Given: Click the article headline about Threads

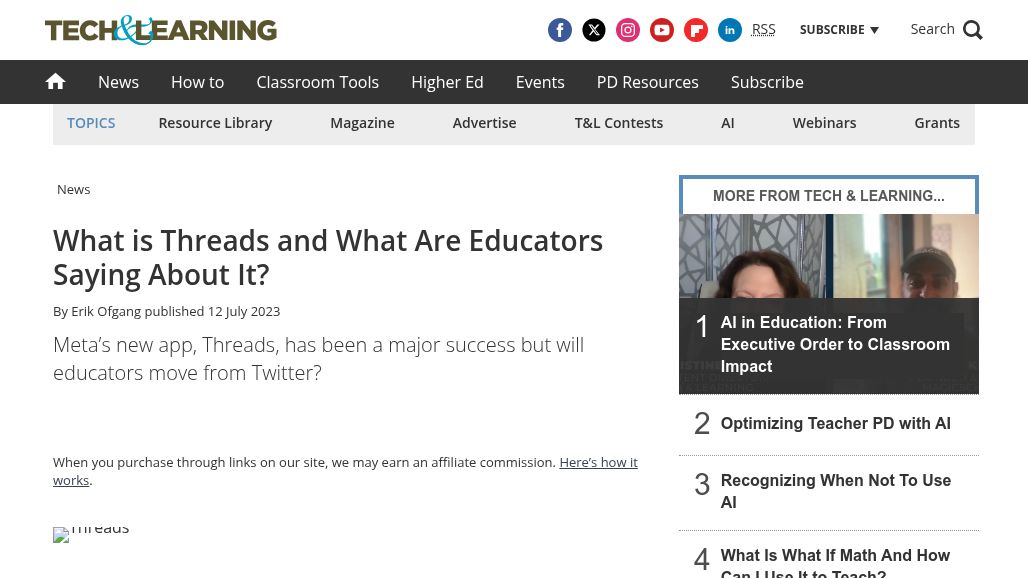Looking at the screenshot, I should tap(328, 258).
